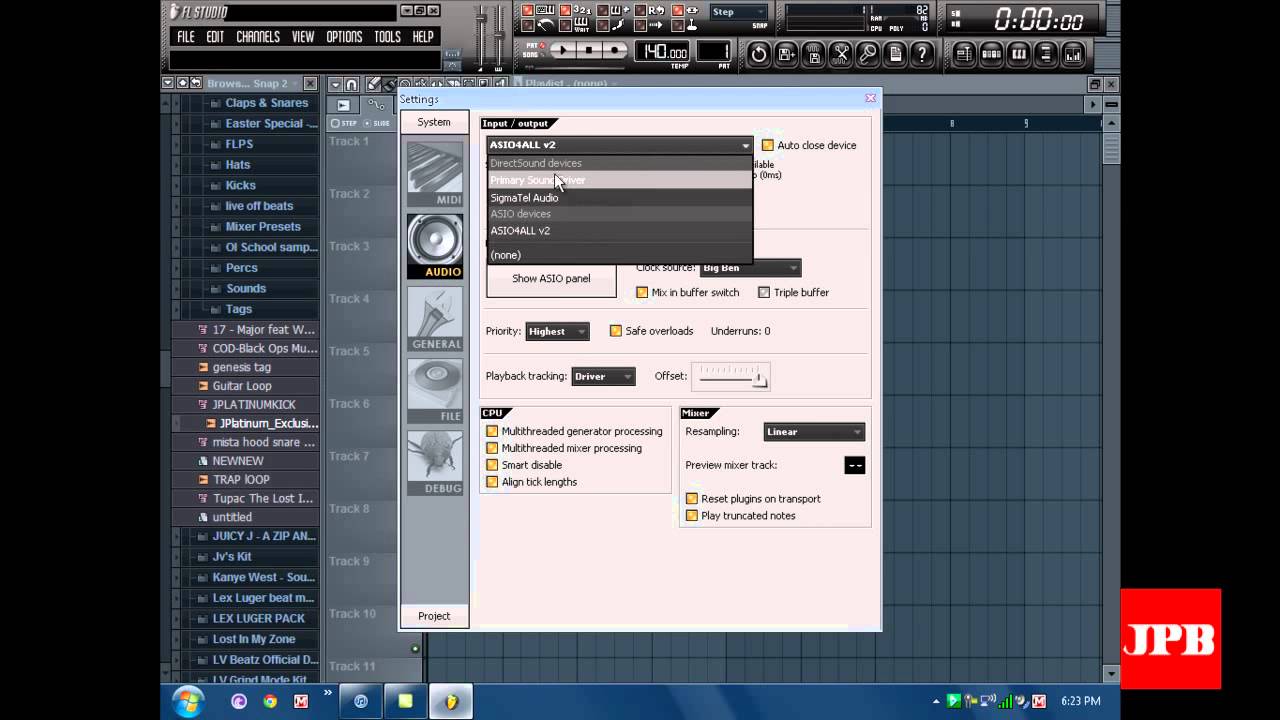
Task: Switch to the System settings tab
Action: pos(434,122)
